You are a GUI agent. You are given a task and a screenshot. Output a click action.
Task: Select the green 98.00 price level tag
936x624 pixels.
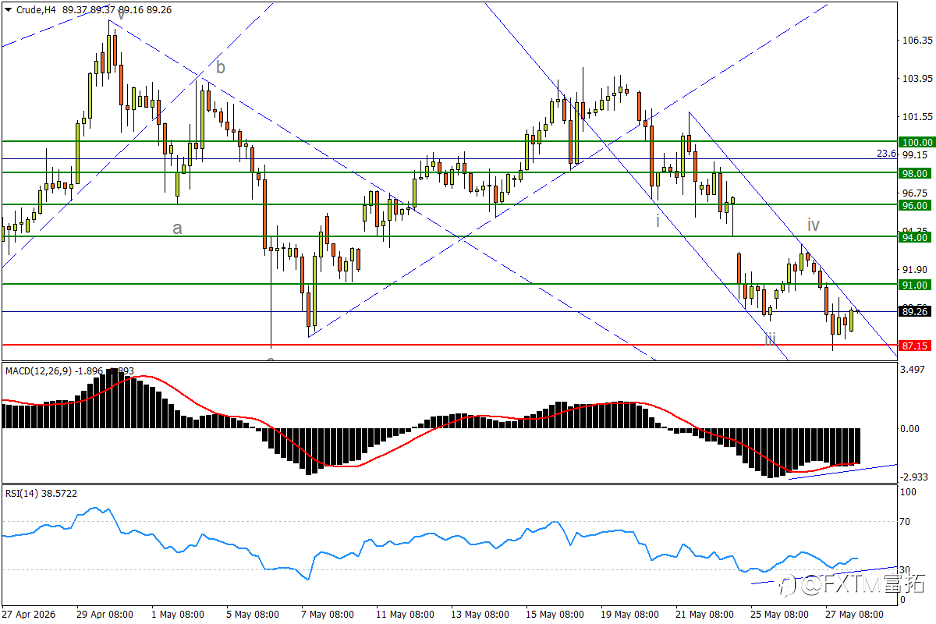(x=916, y=173)
